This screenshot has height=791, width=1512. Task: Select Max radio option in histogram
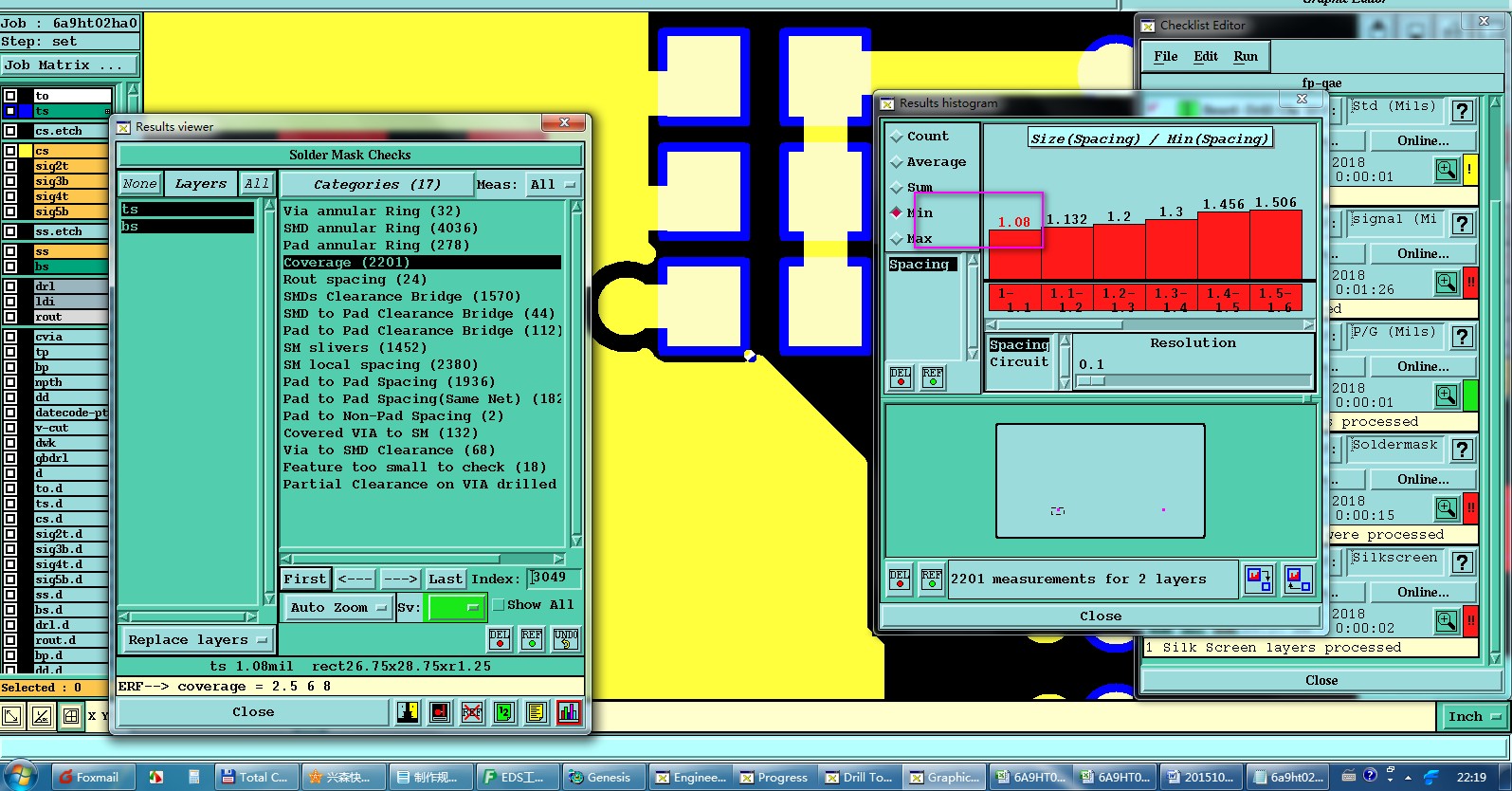pos(897,238)
